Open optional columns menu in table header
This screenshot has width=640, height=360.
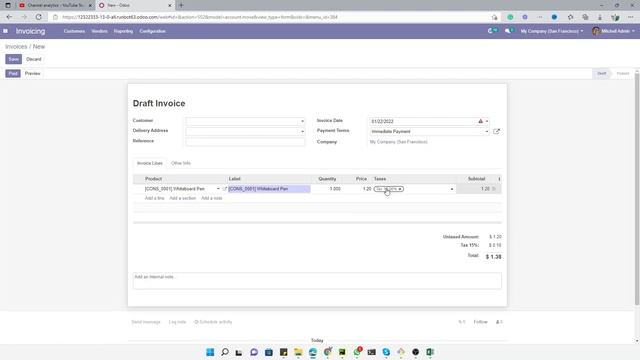click(499, 179)
